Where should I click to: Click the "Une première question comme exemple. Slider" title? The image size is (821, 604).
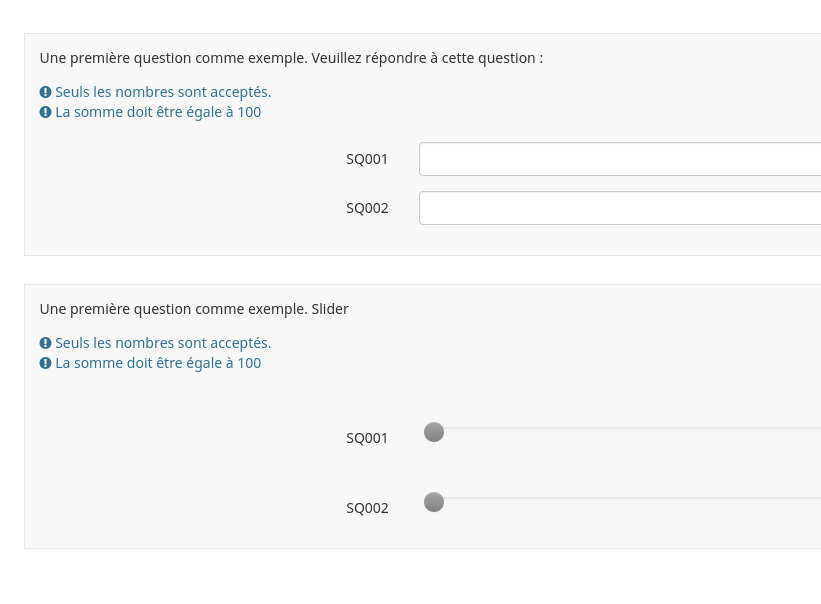194,309
